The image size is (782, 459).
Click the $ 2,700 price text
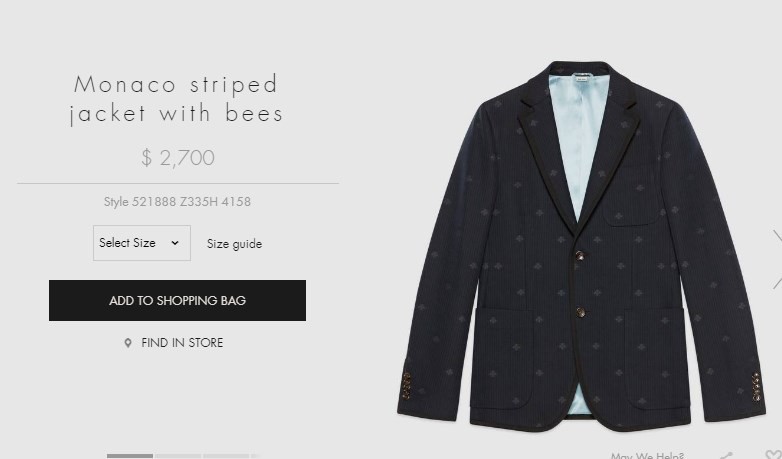pos(178,158)
